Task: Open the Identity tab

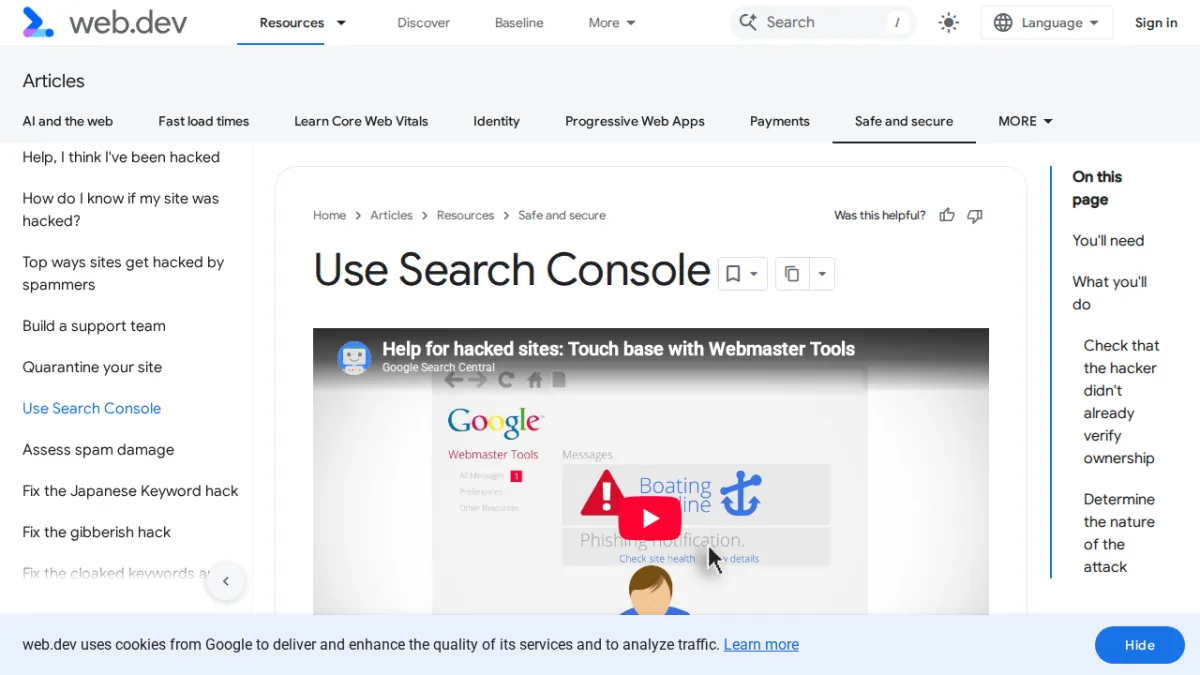Action: click(496, 121)
